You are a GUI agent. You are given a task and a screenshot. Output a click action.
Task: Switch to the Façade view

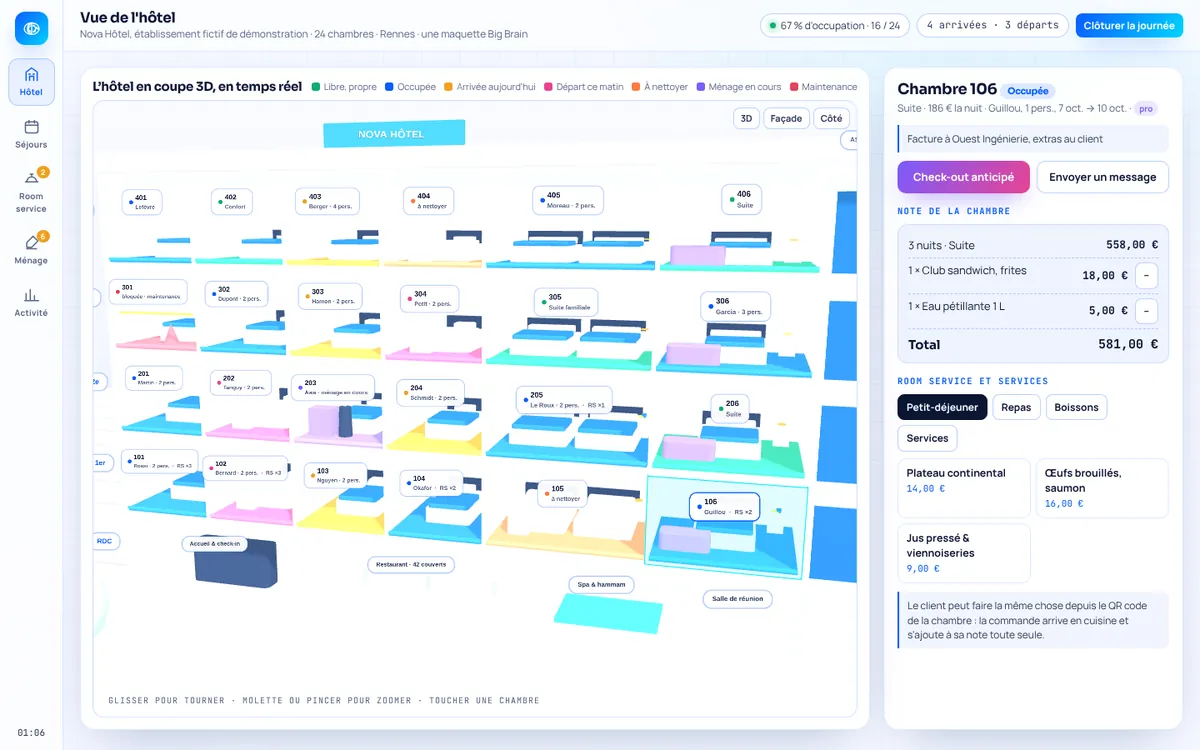click(x=786, y=118)
